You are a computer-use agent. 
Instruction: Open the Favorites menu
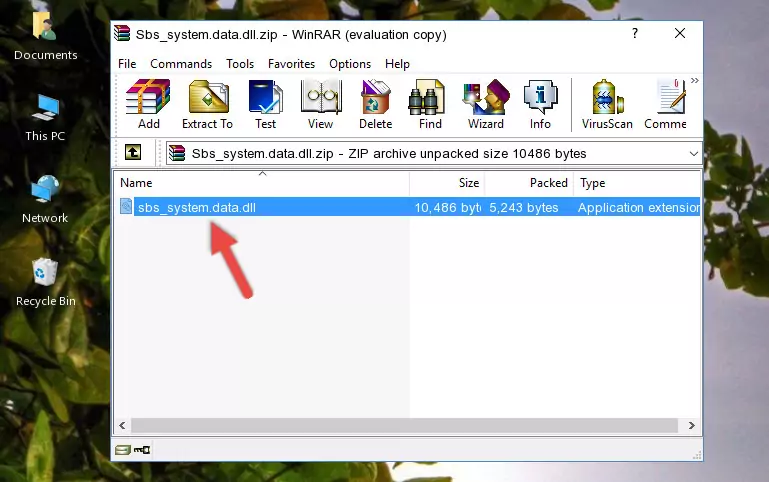pyautogui.click(x=291, y=64)
